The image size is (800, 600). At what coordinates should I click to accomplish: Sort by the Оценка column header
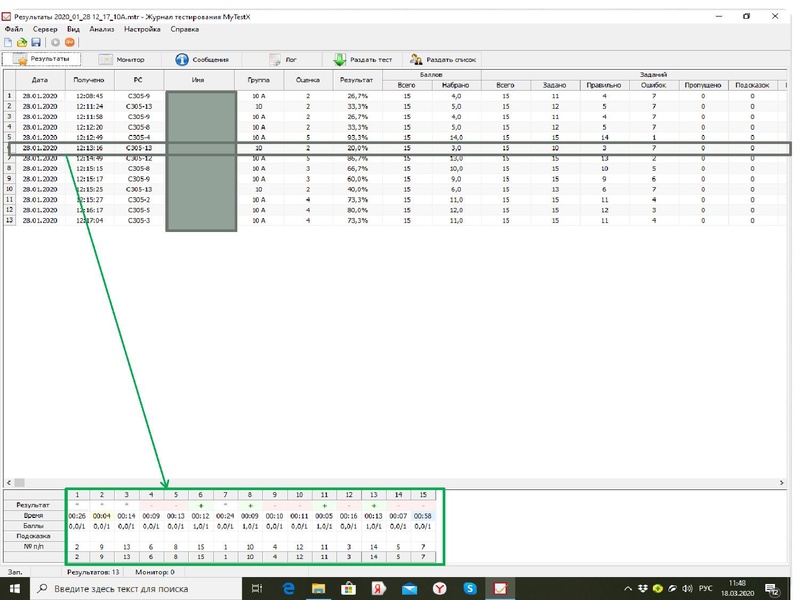(x=308, y=80)
